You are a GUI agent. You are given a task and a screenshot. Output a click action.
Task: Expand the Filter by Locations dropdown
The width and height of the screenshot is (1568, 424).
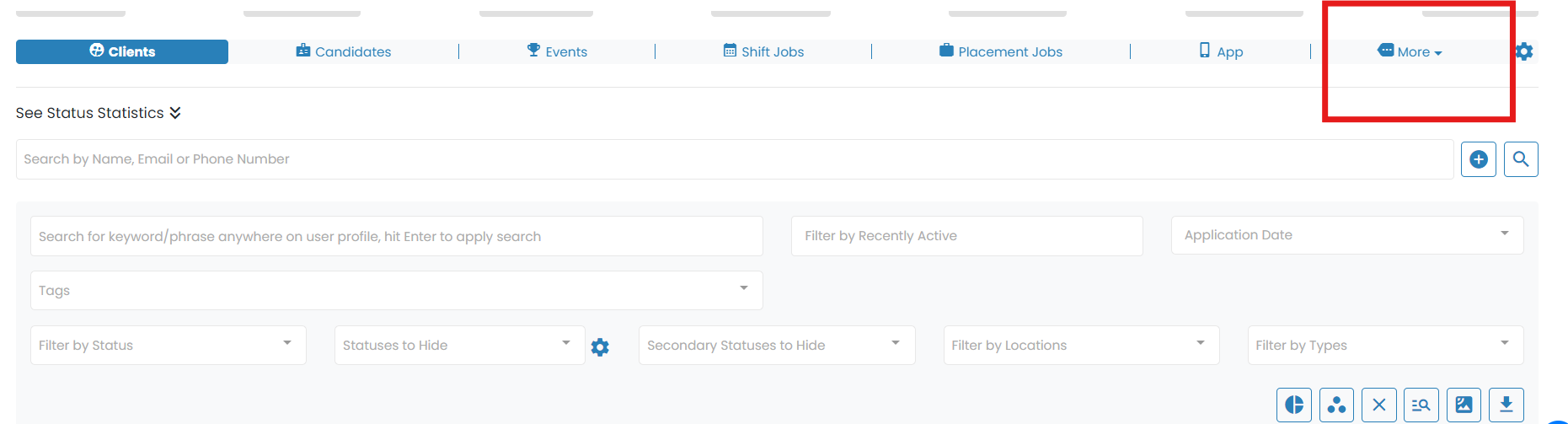1081,345
